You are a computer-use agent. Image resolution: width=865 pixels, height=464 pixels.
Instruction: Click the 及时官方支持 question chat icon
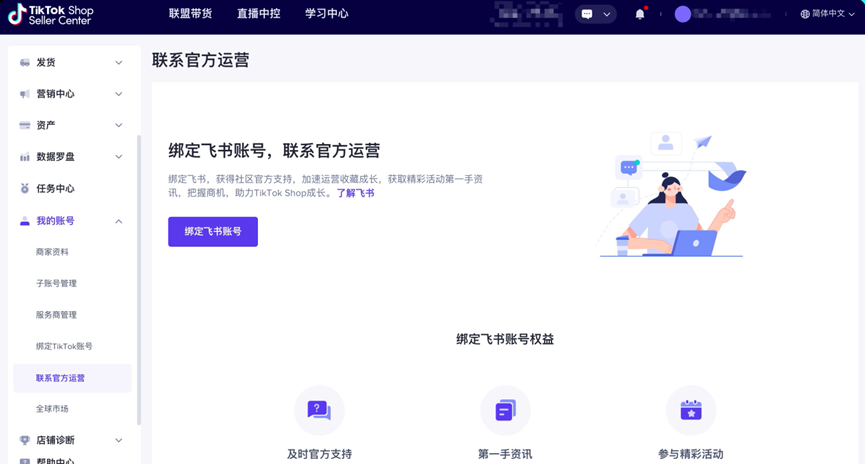pyautogui.click(x=319, y=410)
